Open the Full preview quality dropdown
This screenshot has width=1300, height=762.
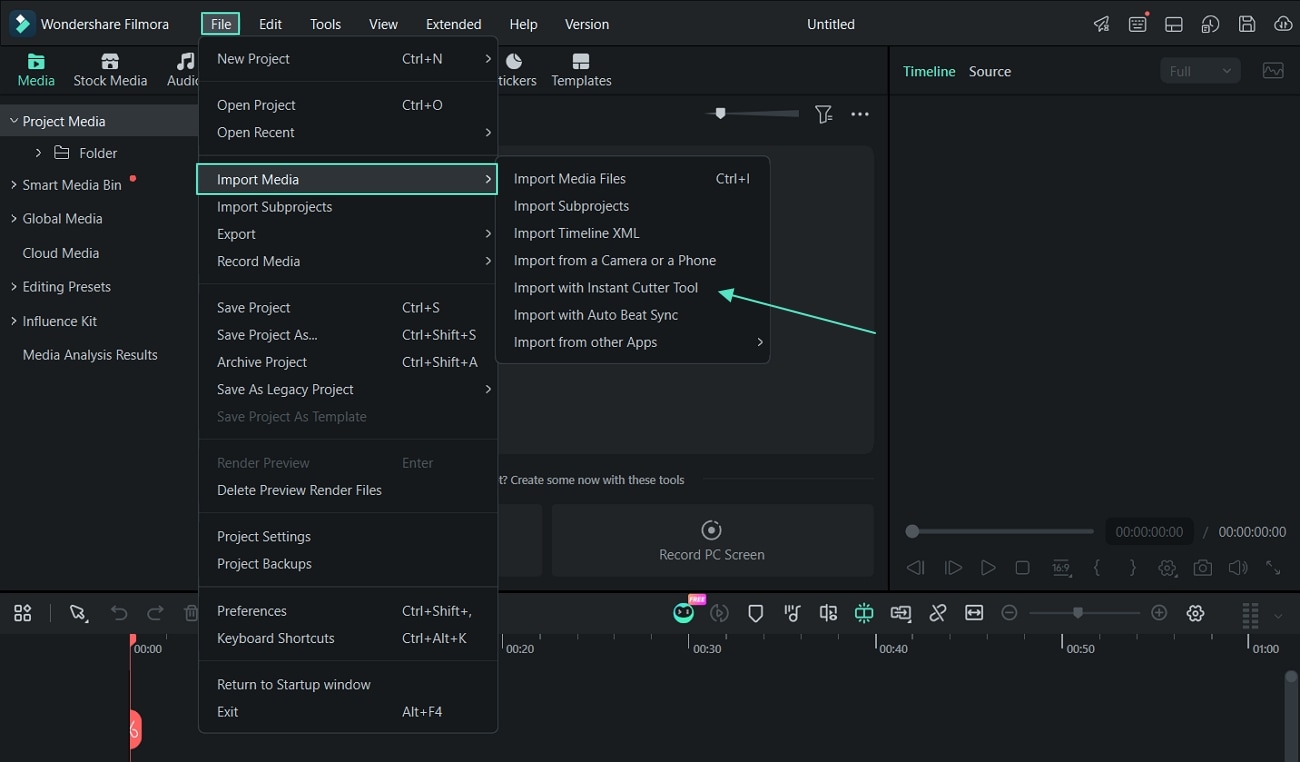click(1200, 71)
